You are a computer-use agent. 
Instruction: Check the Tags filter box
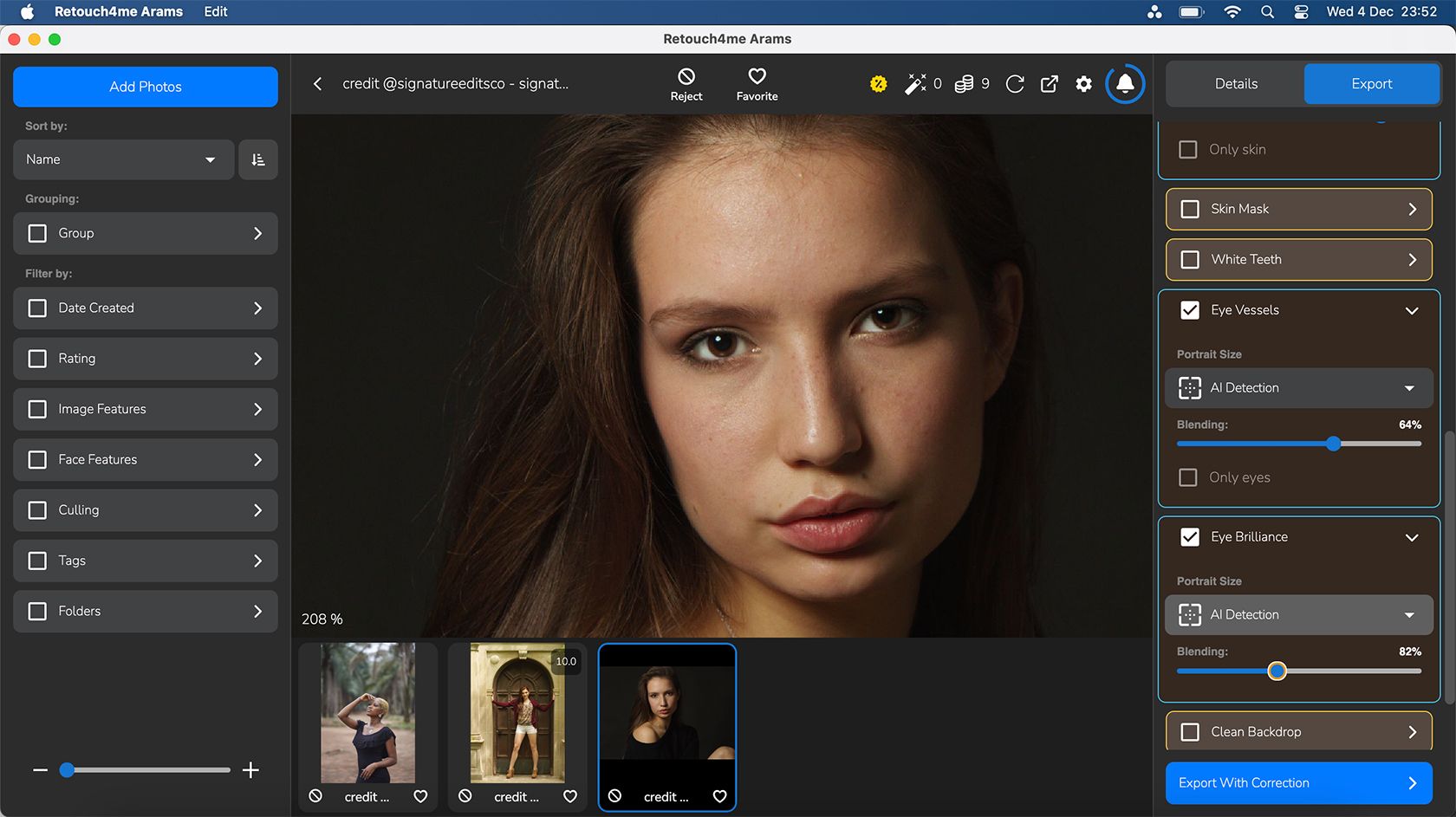click(x=37, y=561)
